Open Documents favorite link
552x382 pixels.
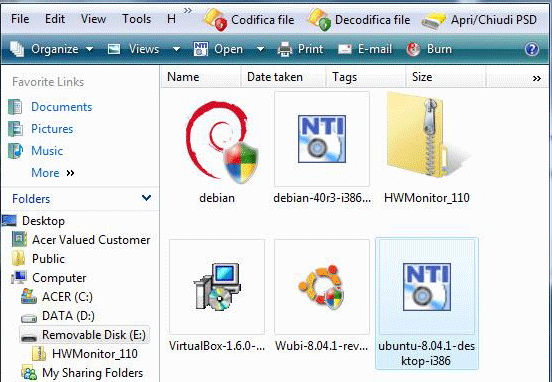point(62,107)
